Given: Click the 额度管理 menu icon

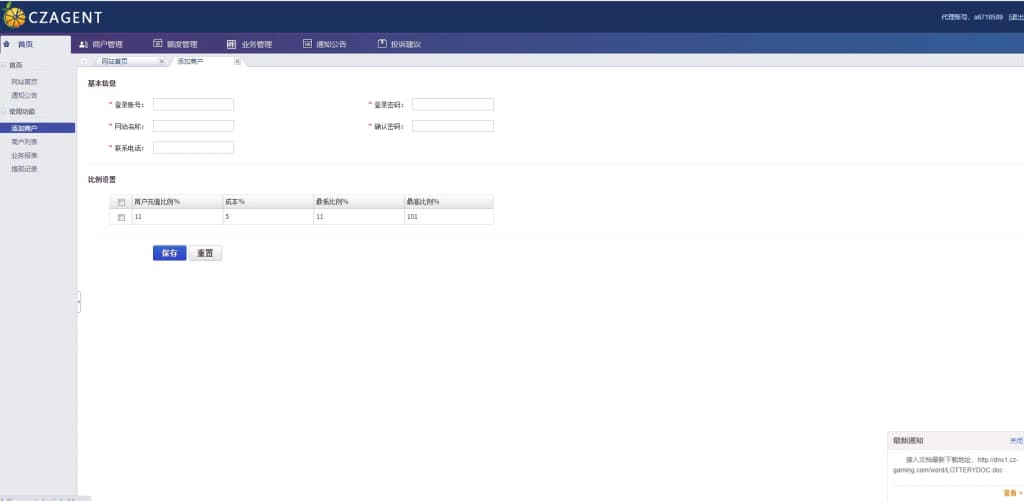Looking at the screenshot, I should click(x=158, y=44).
